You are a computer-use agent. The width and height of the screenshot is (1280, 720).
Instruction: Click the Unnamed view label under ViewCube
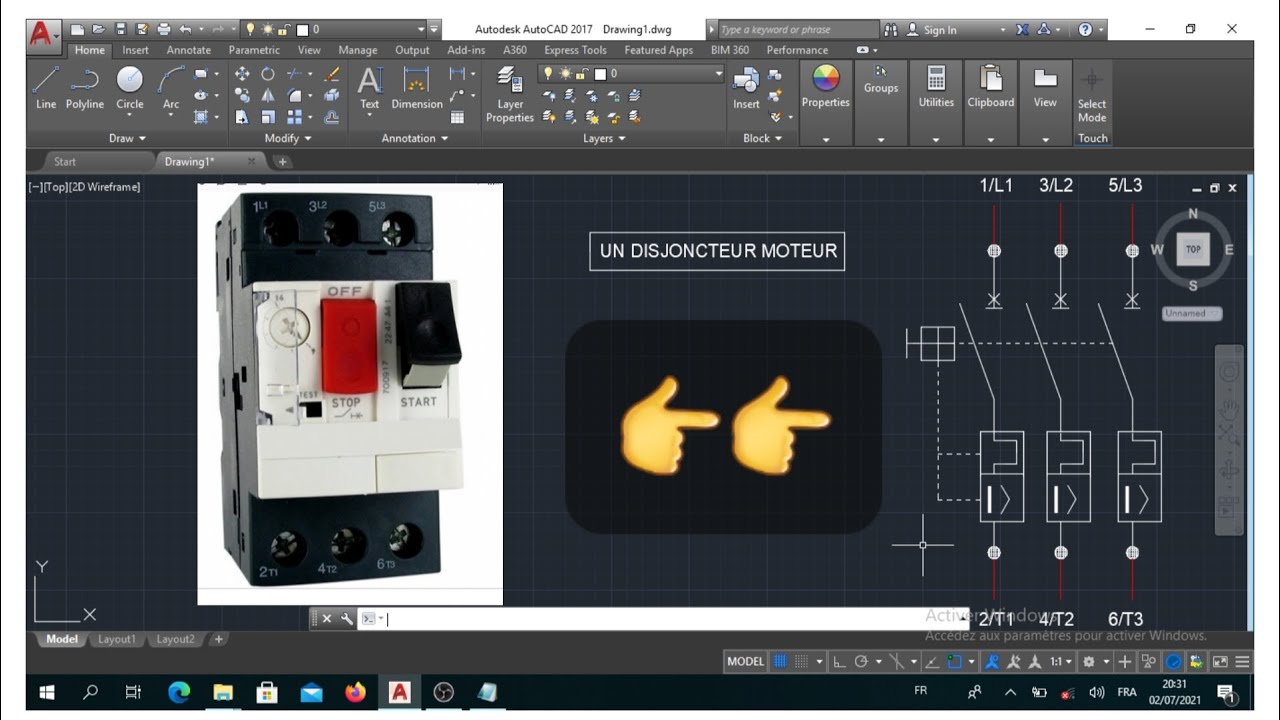1192,313
